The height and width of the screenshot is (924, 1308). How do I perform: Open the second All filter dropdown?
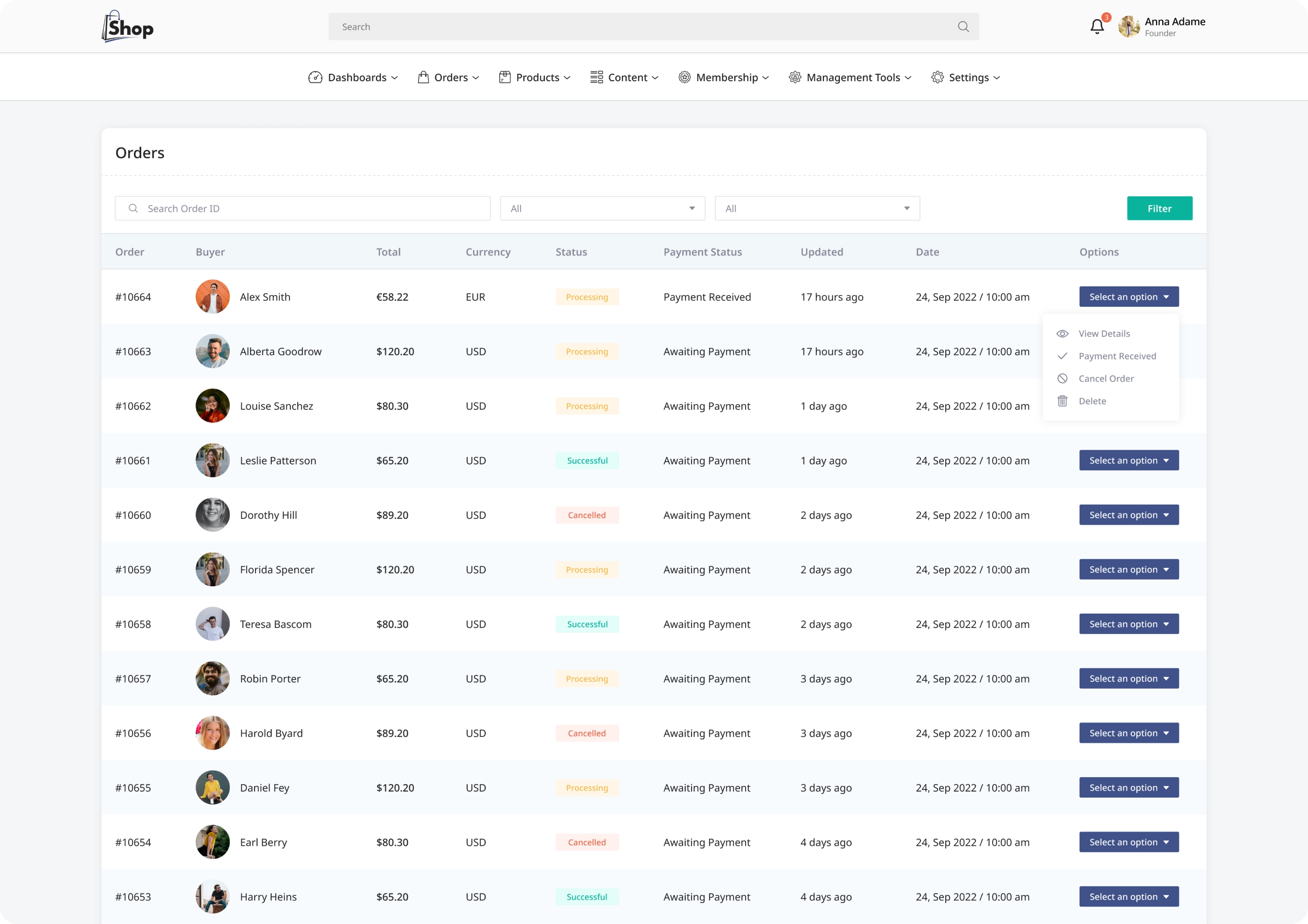coord(817,208)
